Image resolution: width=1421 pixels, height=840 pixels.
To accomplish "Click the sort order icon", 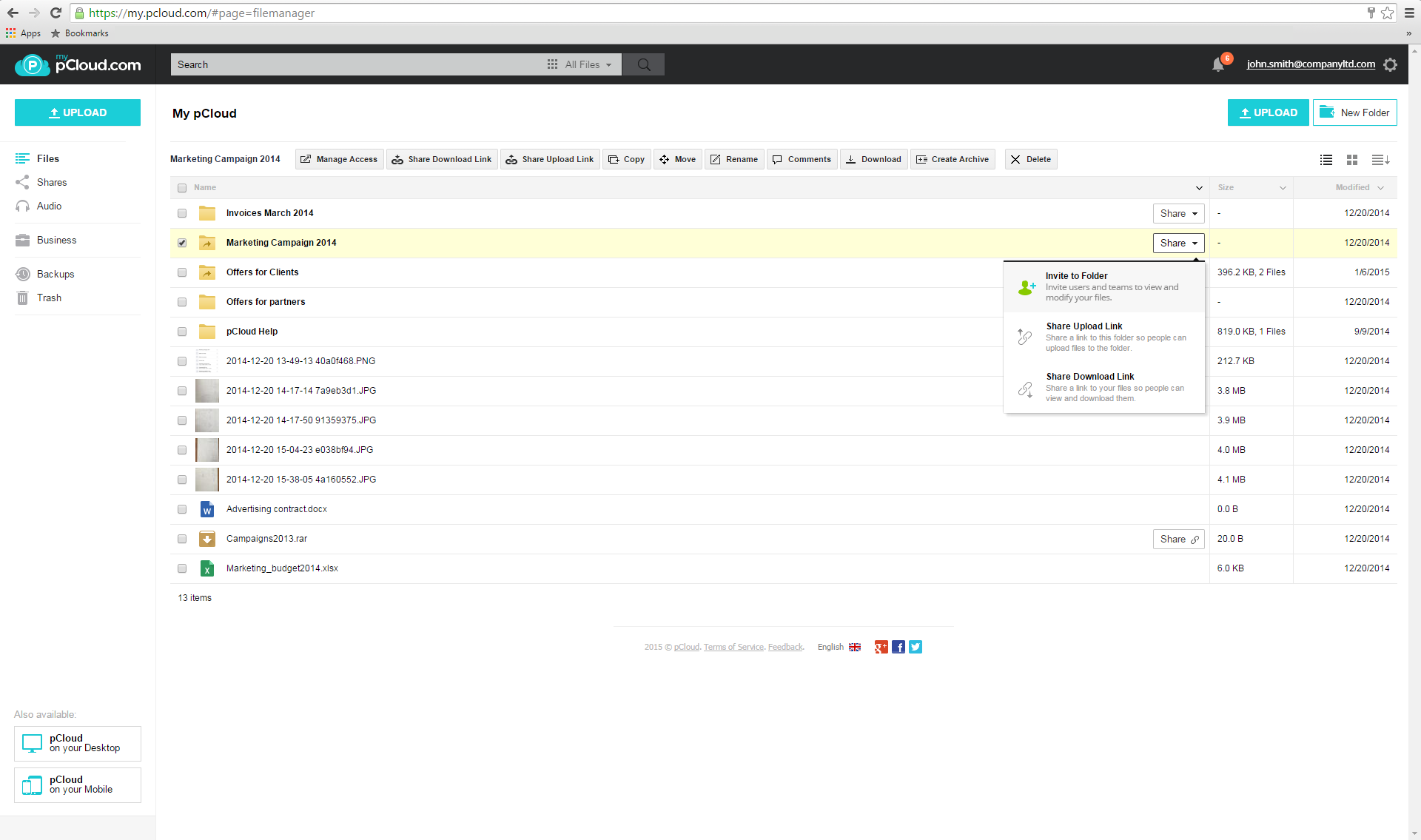I will tap(1380, 160).
